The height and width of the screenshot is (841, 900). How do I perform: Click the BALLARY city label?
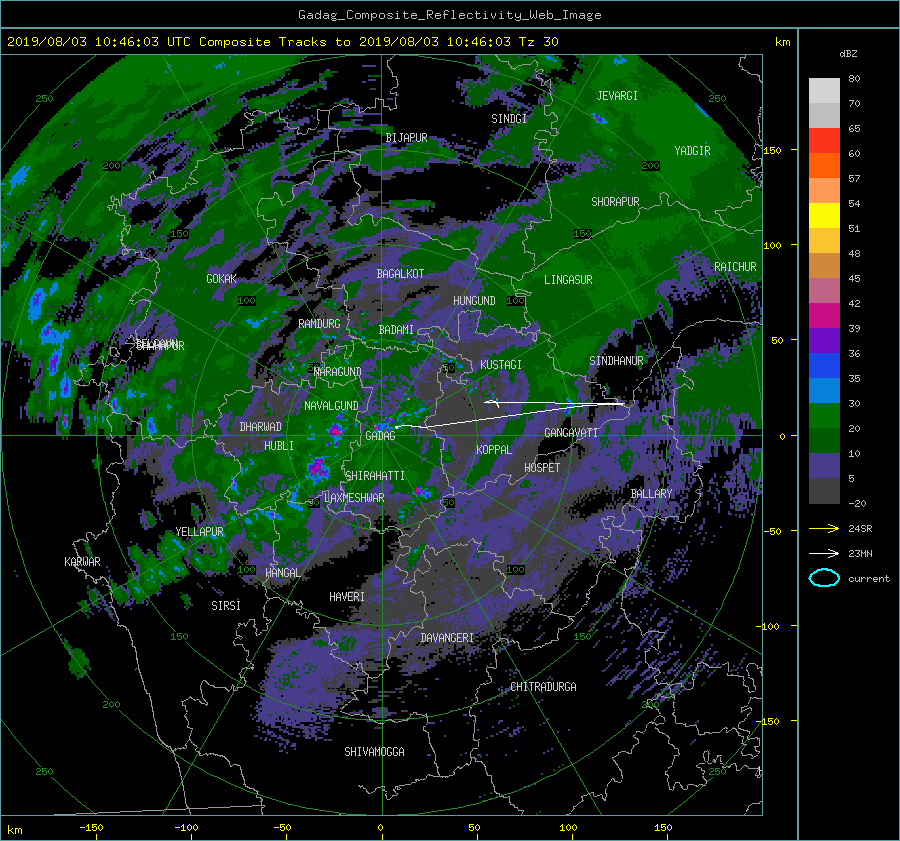pyautogui.click(x=651, y=494)
